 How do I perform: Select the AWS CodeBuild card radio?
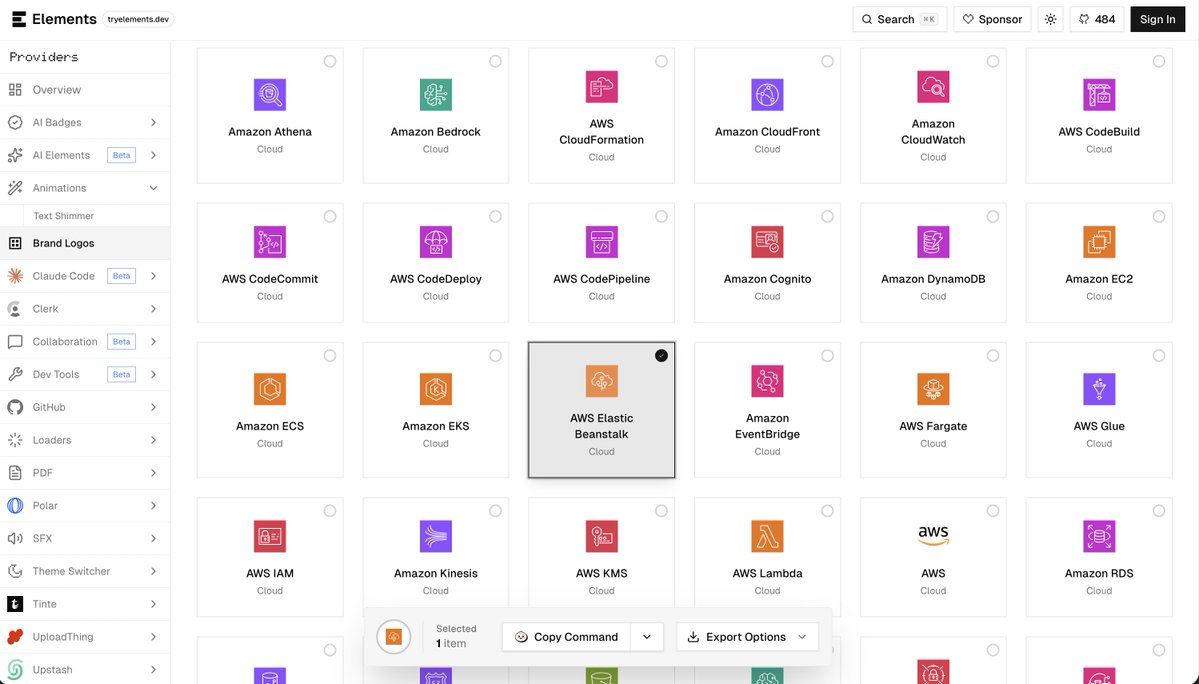coord(1158,61)
